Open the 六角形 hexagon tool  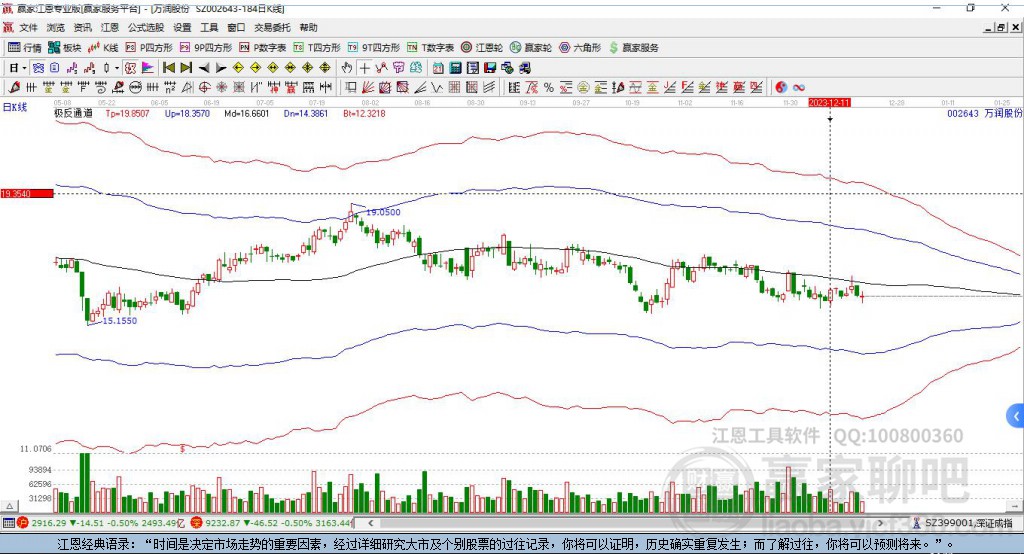click(580, 48)
